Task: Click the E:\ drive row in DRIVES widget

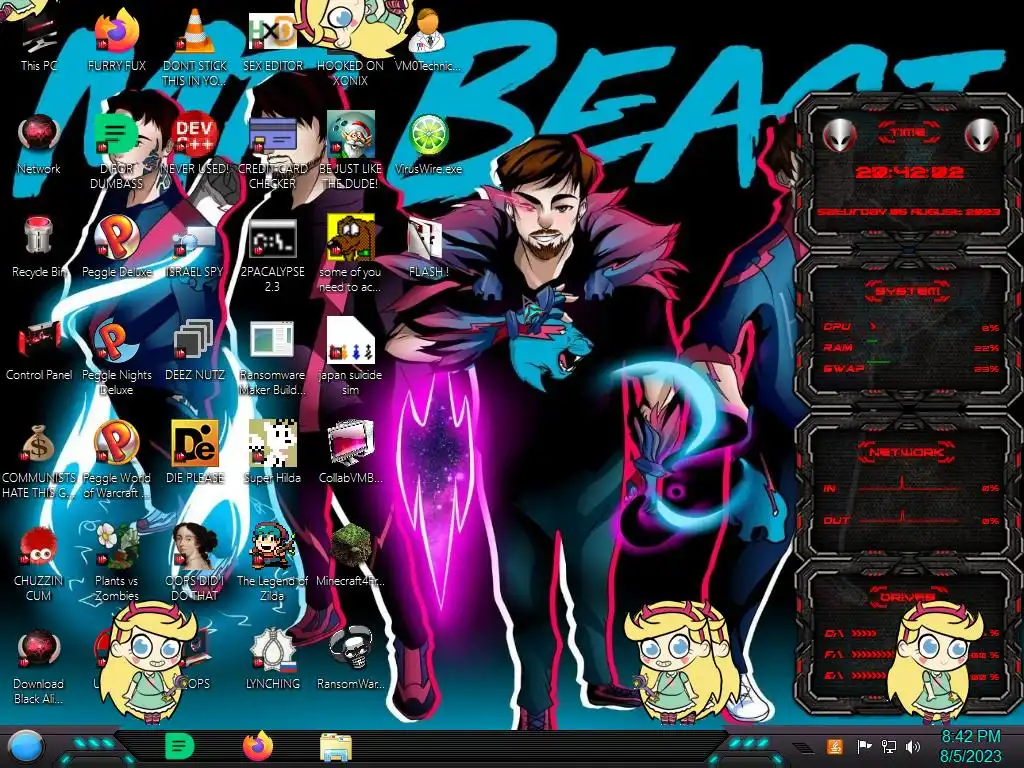Action: click(x=910, y=675)
